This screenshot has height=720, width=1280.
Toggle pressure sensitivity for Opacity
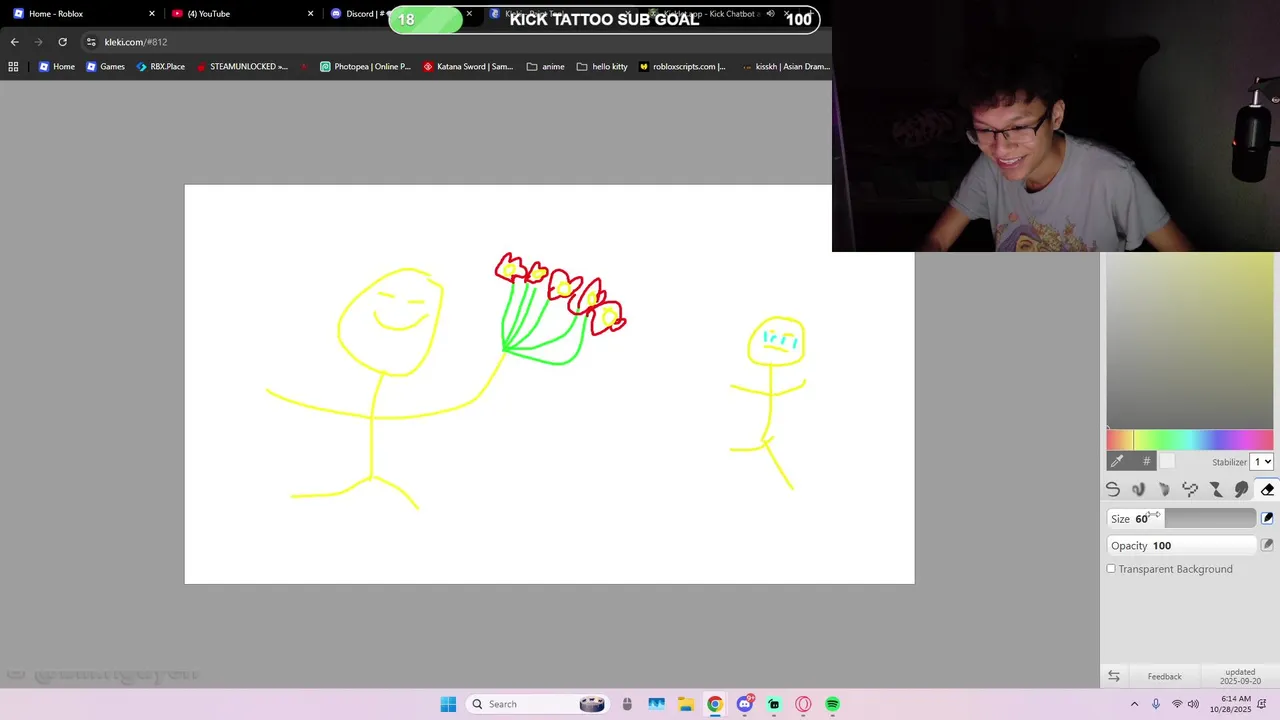[x=1267, y=545]
